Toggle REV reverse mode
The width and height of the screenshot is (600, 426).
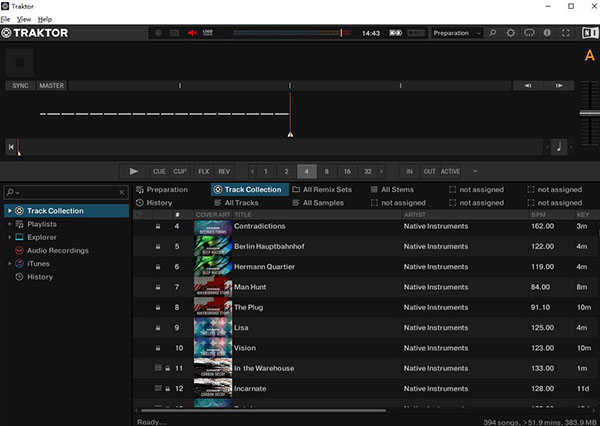(x=224, y=171)
